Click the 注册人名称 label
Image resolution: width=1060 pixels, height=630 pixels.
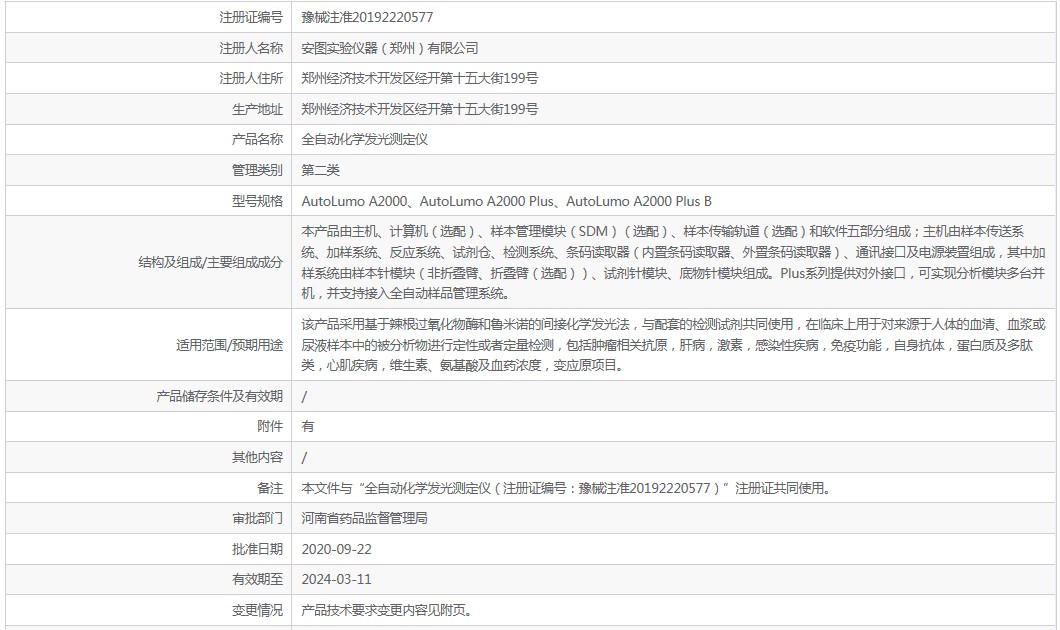[x=251, y=48]
